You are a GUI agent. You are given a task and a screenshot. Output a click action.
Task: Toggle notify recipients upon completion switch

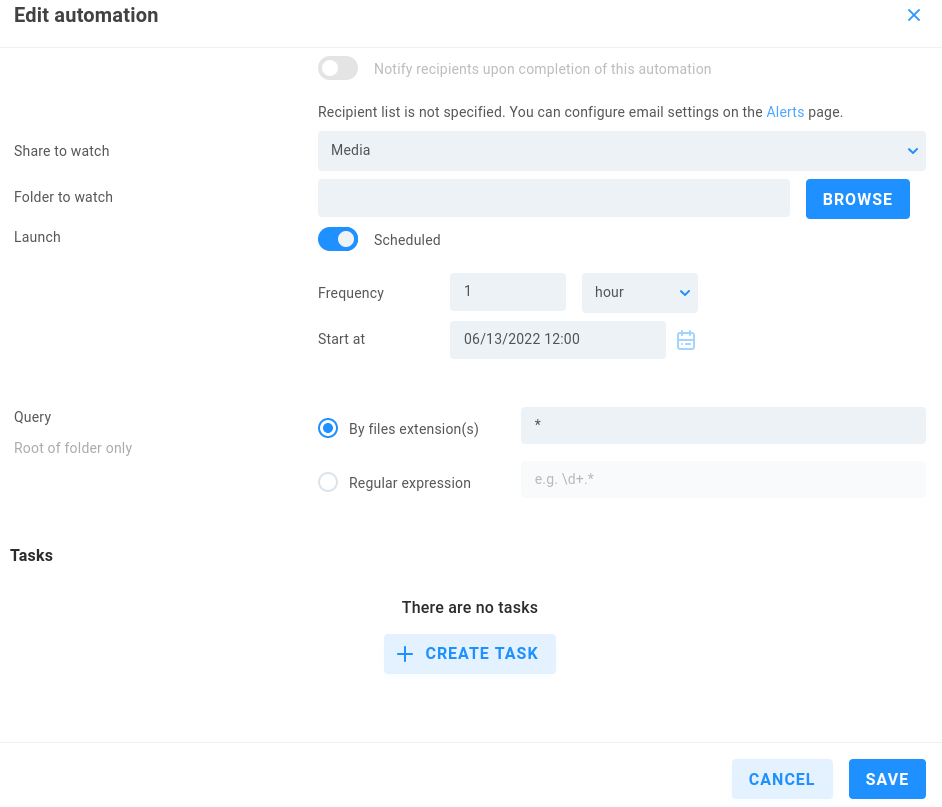(338, 69)
